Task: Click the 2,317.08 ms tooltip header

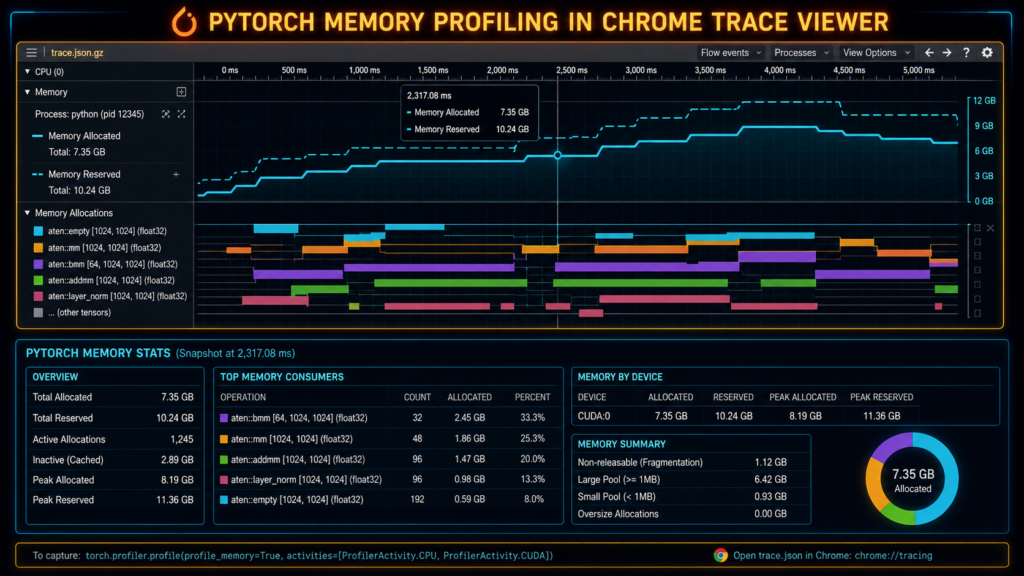Action: pos(429,95)
